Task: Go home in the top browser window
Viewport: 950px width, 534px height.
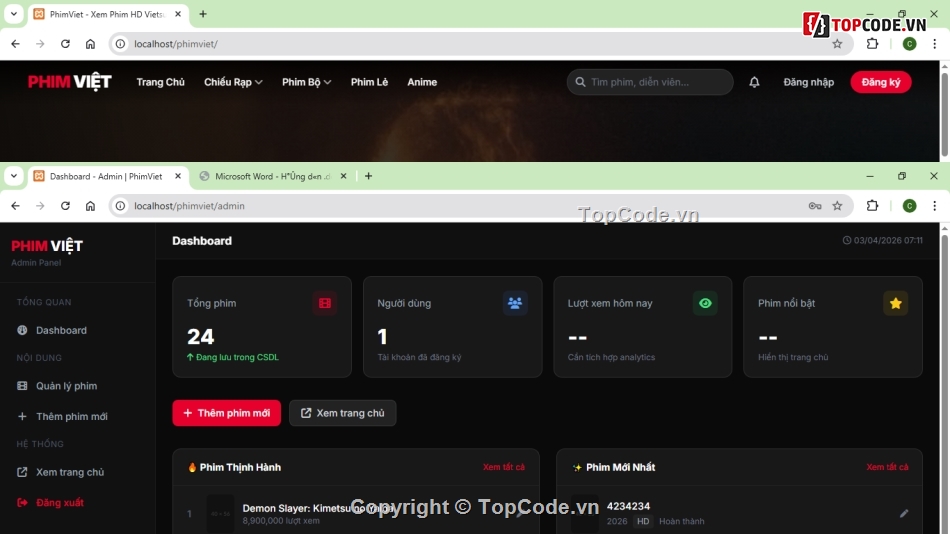Action: [x=90, y=44]
